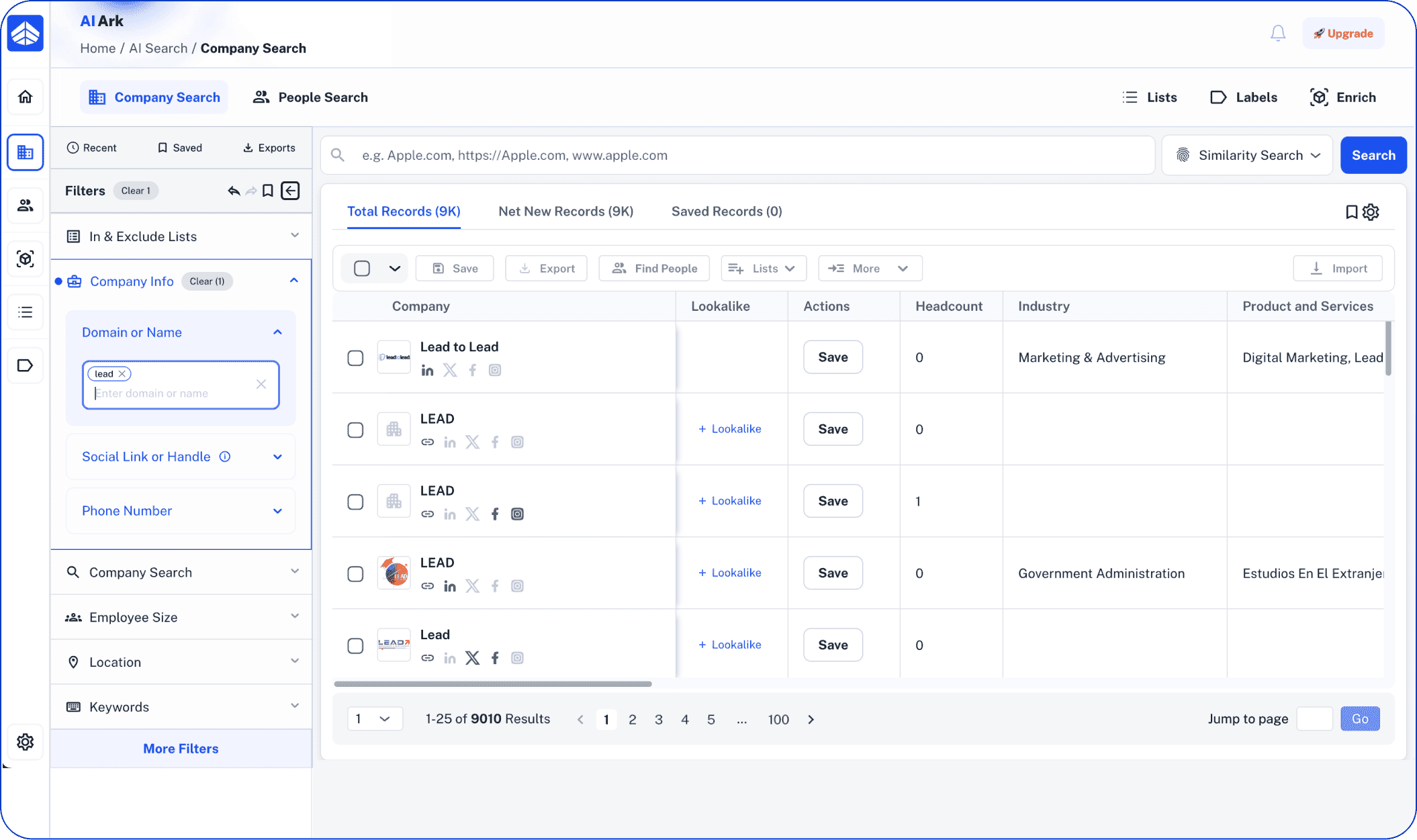Open Instagram of LEAD with headcount 1
Image resolution: width=1417 pixels, height=840 pixels.
517,514
